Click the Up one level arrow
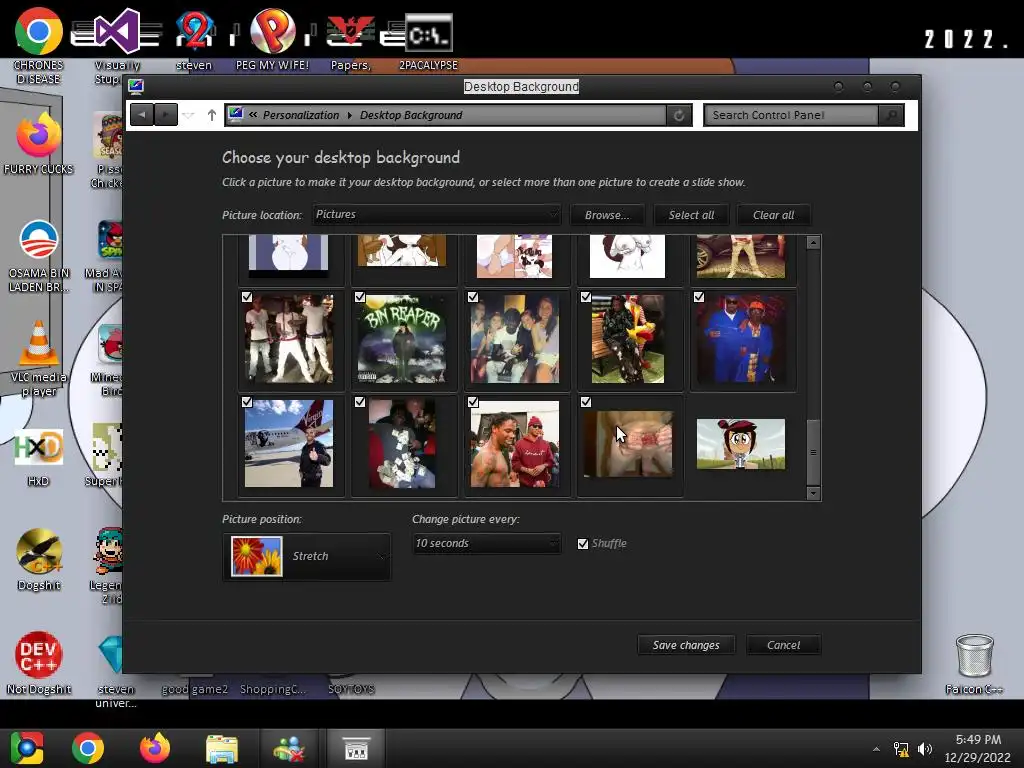The image size is (1024, 768). (x=212, y=115)
